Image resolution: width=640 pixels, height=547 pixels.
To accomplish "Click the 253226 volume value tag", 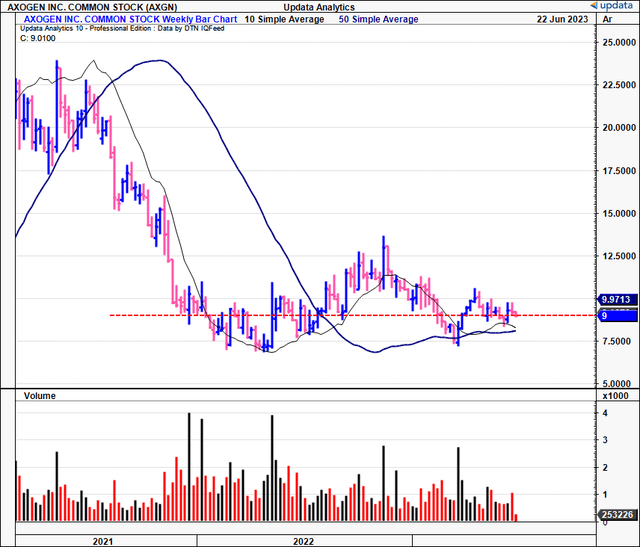I will click(617, 515).
